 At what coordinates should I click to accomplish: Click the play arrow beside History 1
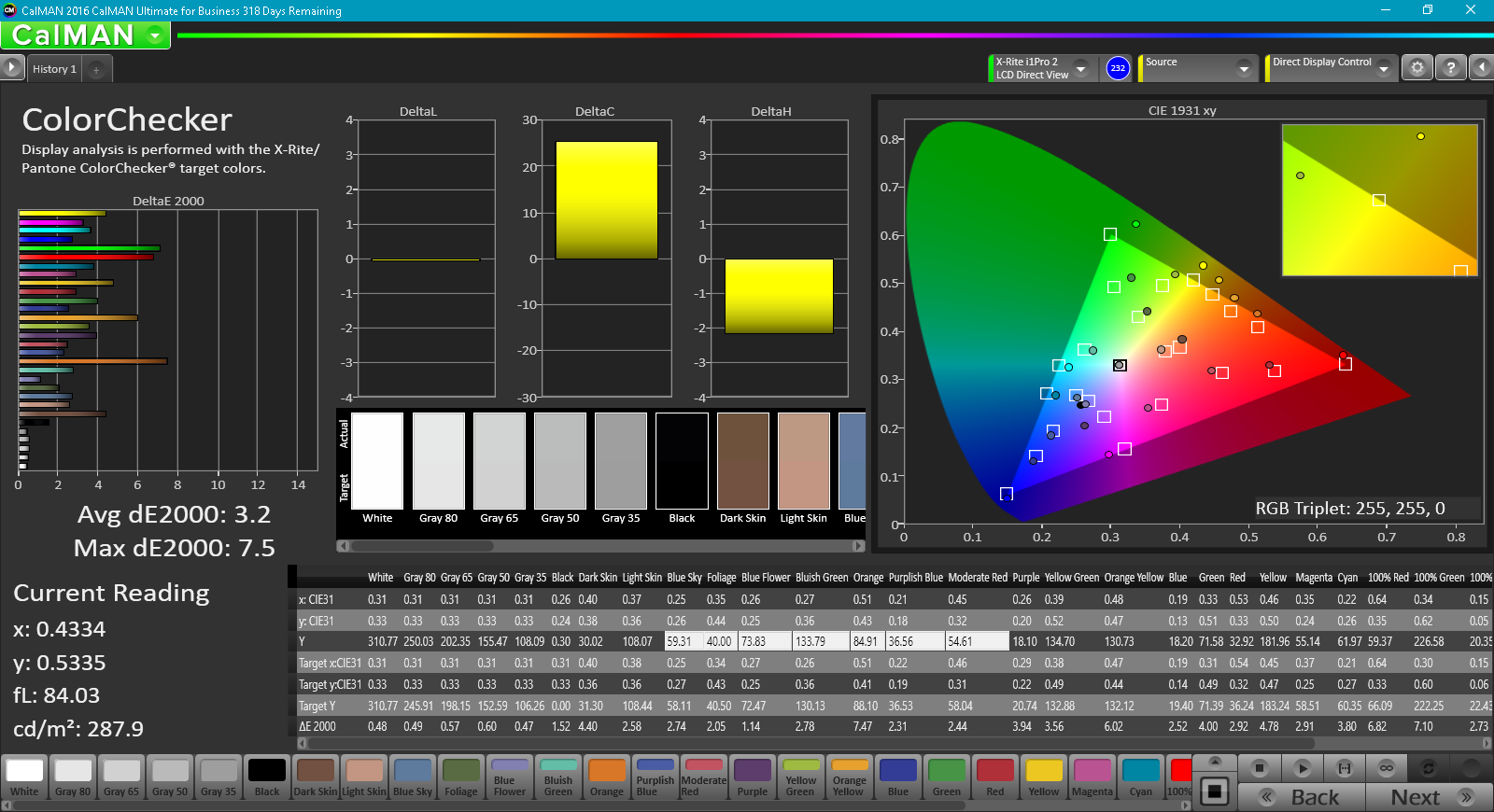coord(11,68)
